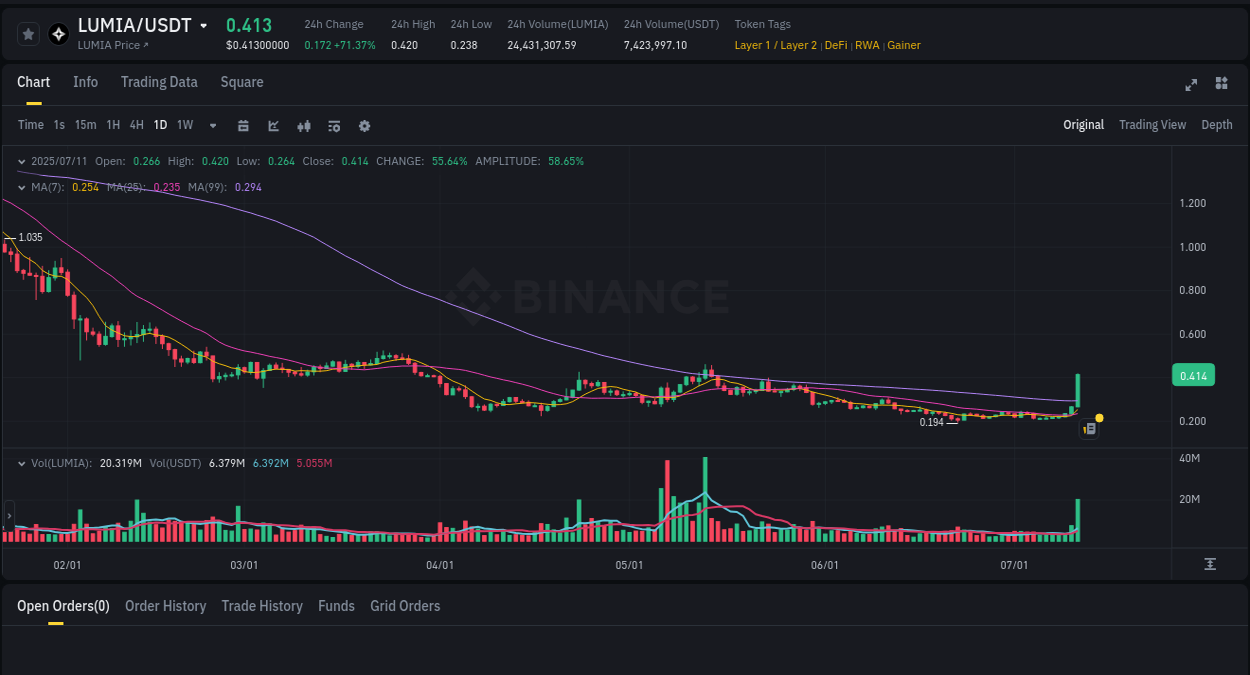This screenshot has height=675, width=1250.
Task: Open the Order History tab
Action: [x=165, y=606]
